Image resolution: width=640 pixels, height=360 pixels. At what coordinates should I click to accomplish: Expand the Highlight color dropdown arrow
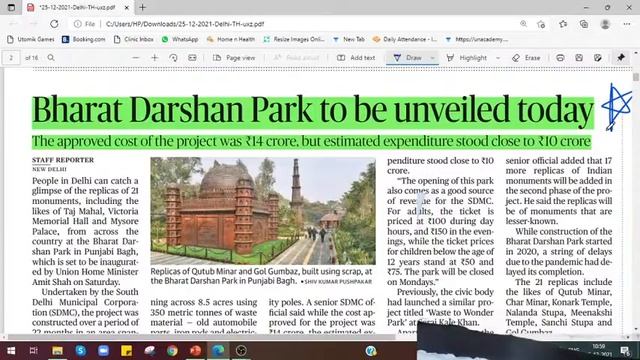pyautogui.click(x=498, y=58)
